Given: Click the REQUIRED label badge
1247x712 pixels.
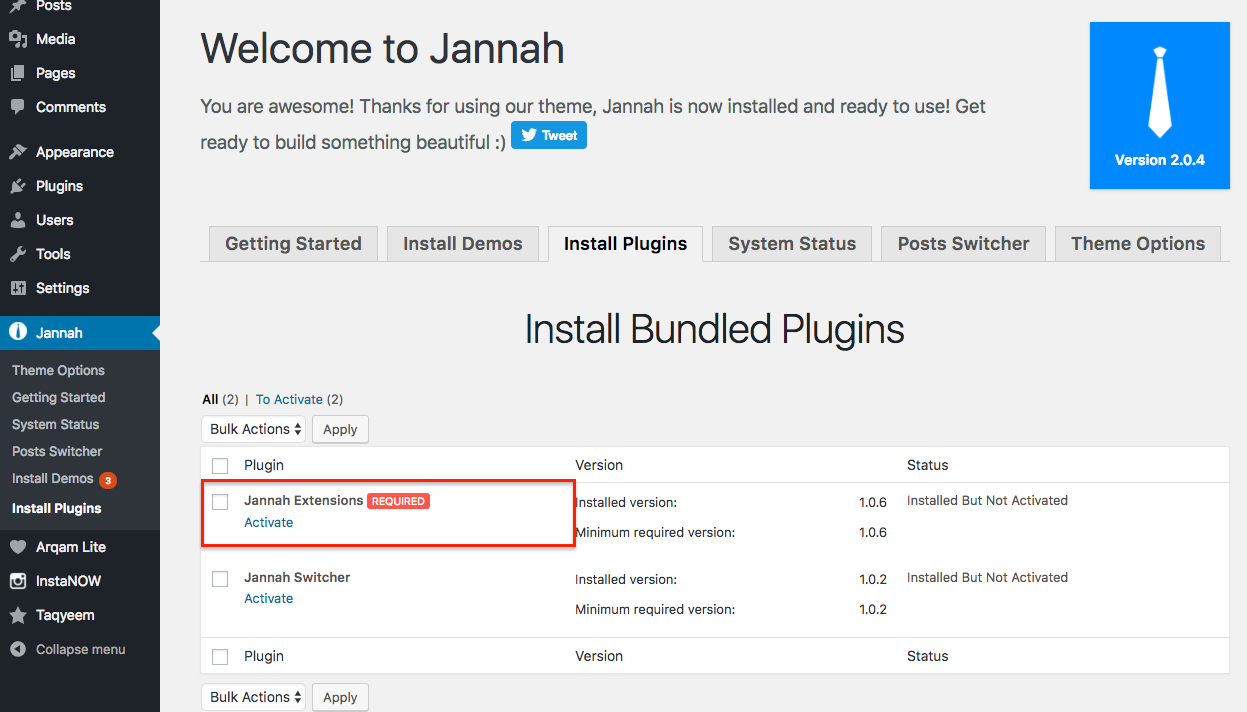Looking at the screenshot, I should pos(398,501).
